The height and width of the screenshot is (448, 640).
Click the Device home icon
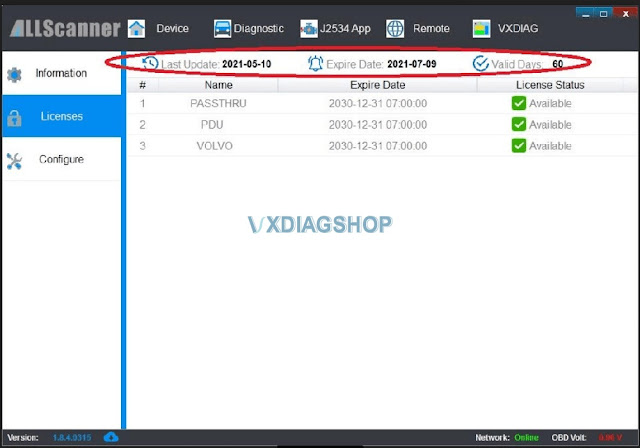(136, 29)
